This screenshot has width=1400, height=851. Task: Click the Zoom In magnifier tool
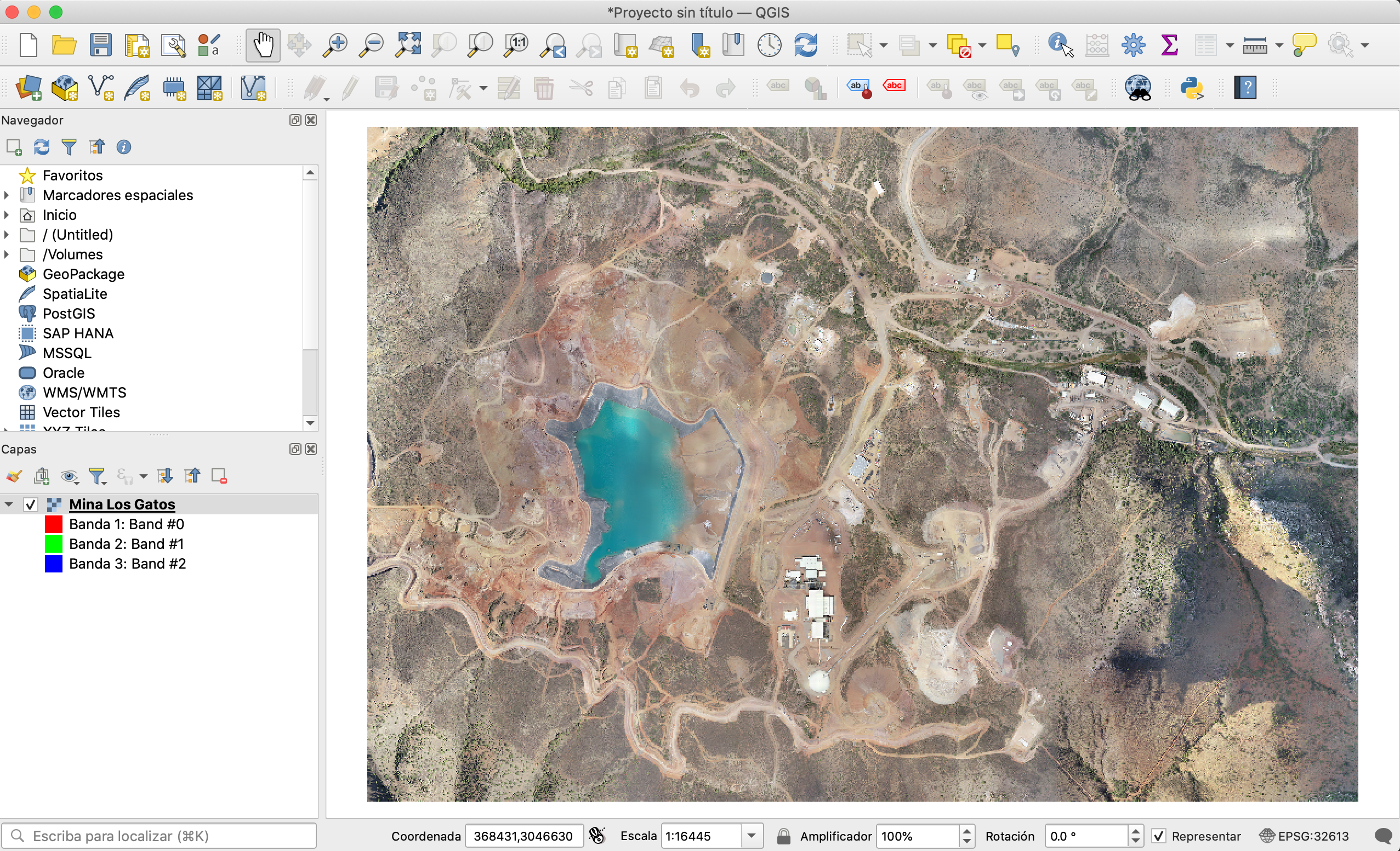coord(335,45)
